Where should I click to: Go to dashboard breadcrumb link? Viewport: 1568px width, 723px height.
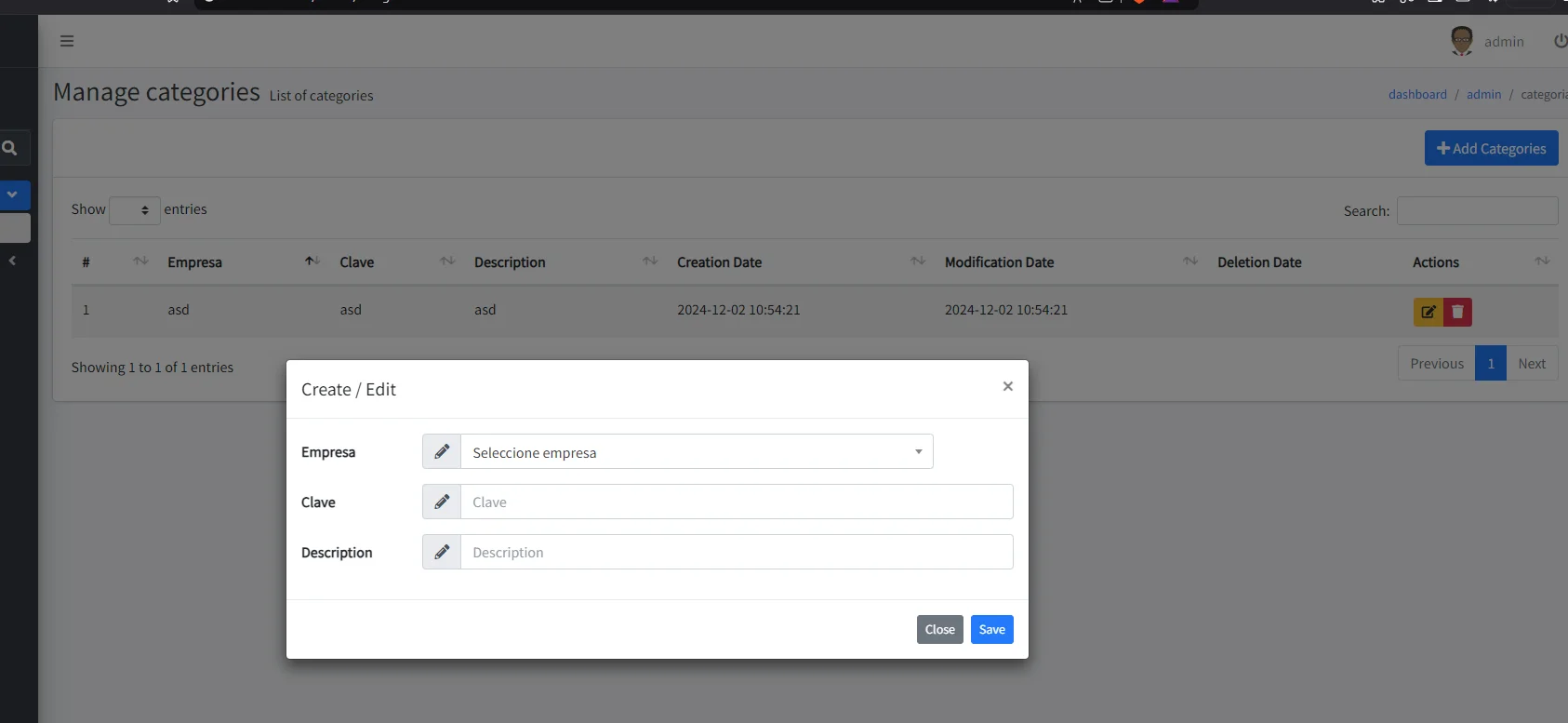1416,94
